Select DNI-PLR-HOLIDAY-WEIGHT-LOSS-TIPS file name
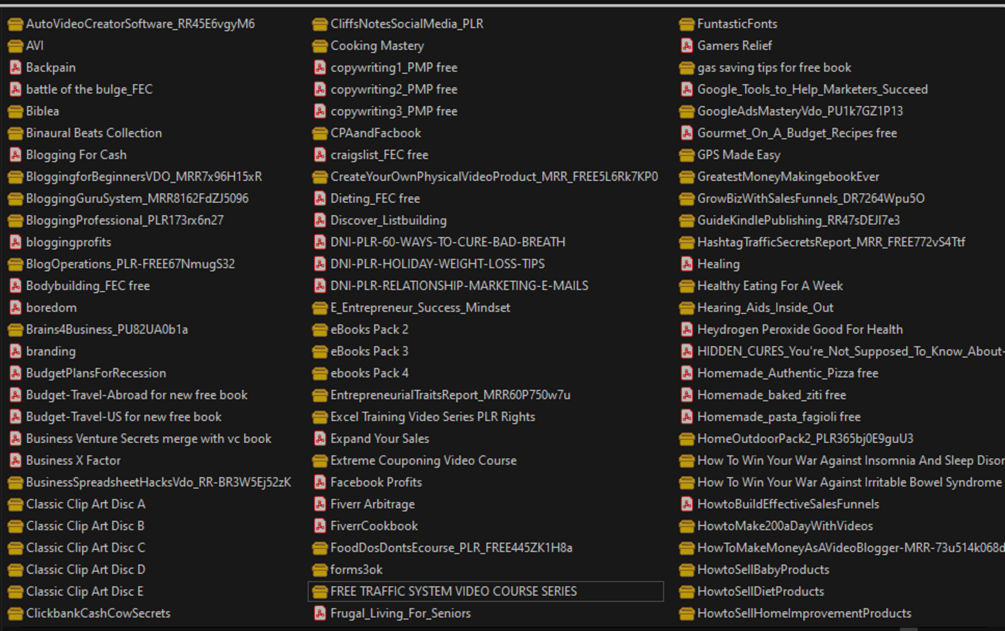The width and height of the screenshot is (1005, 631). pos(438,264)
